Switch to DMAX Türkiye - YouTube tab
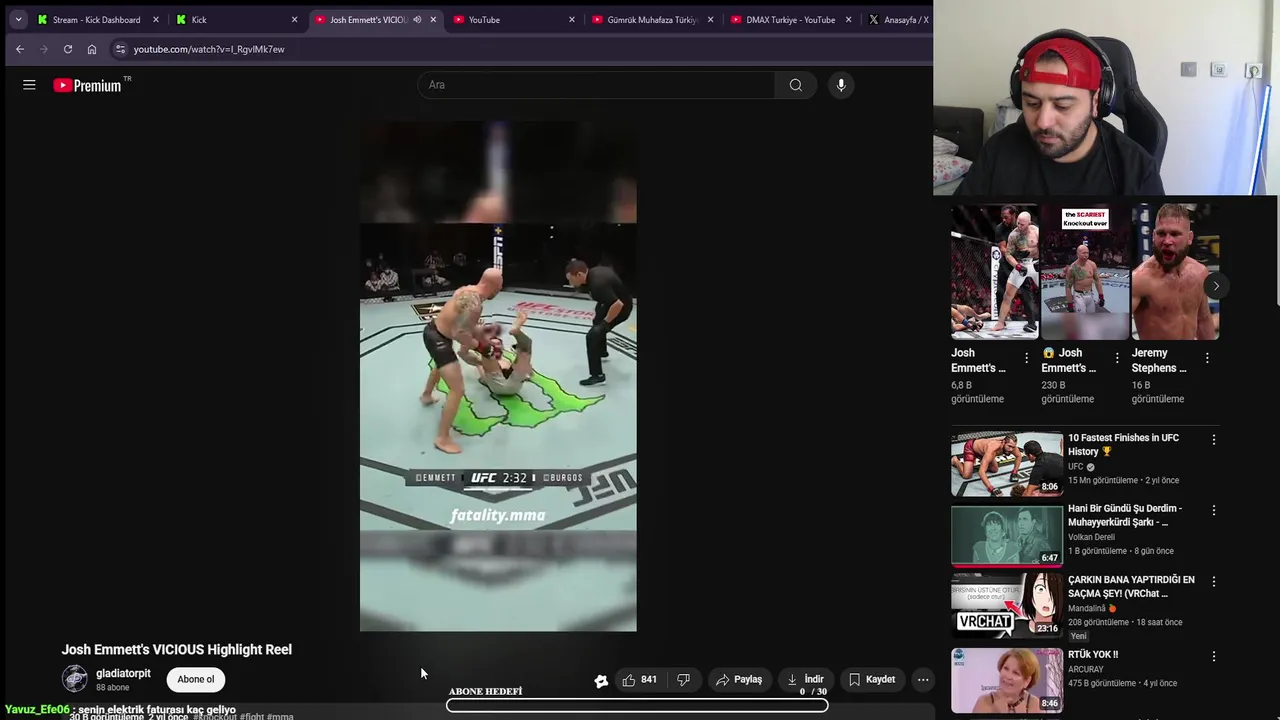1280x720 pixels. (x=790, y=19)
